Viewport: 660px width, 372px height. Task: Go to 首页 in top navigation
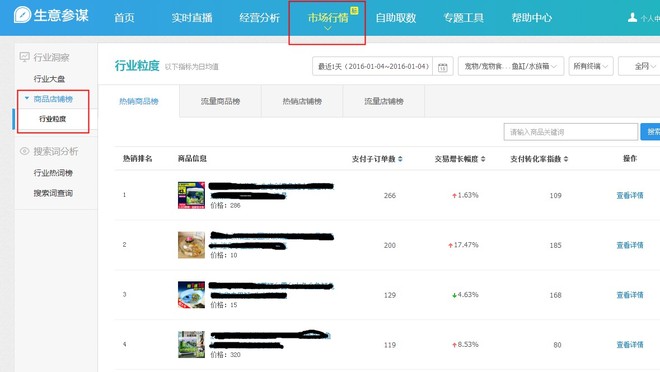pos(124,18)
